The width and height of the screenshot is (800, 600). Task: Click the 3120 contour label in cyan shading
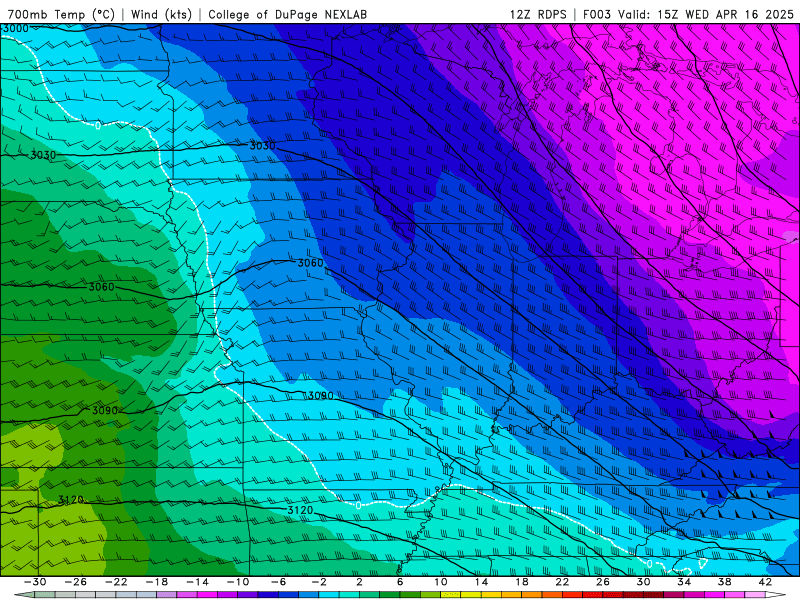(300, 510)
